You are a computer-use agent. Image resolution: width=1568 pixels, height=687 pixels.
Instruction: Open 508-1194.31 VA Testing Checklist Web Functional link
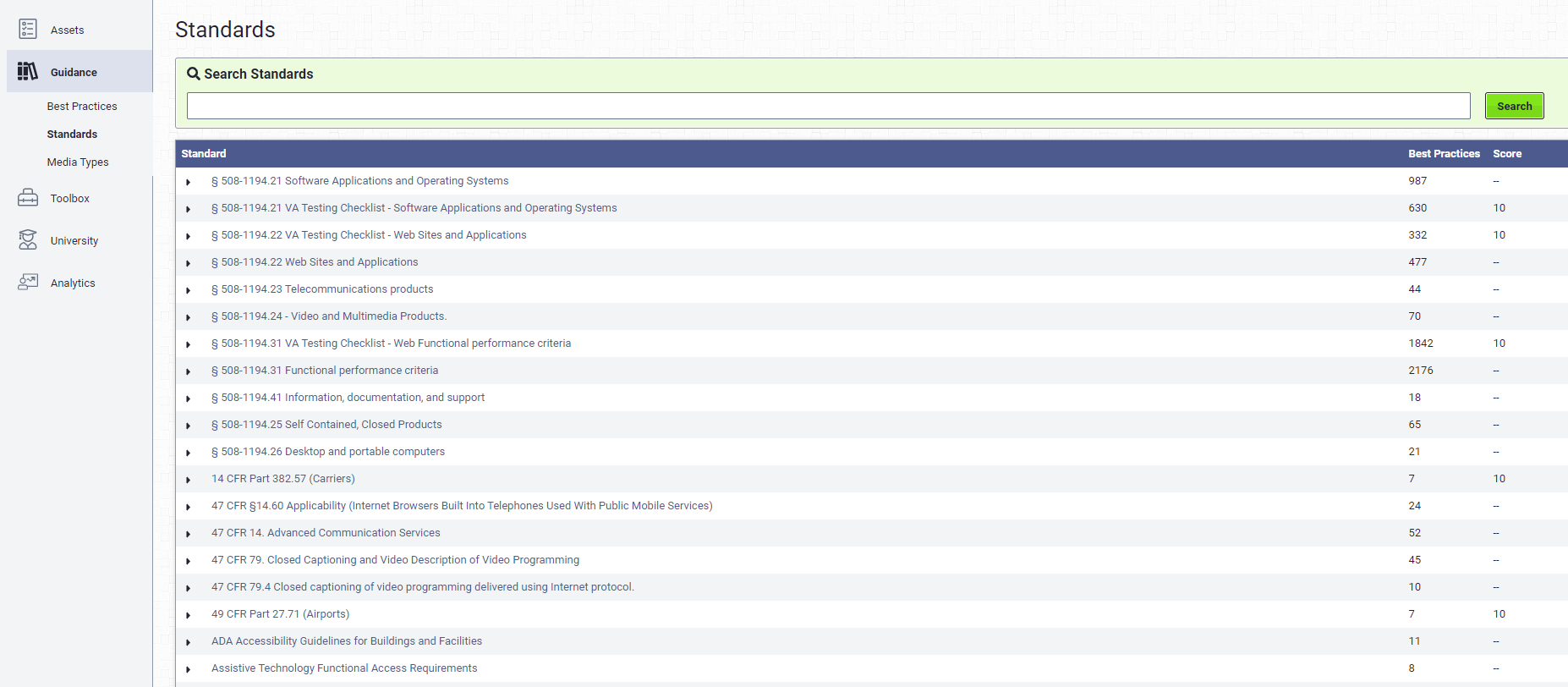(x=391, y=343)
